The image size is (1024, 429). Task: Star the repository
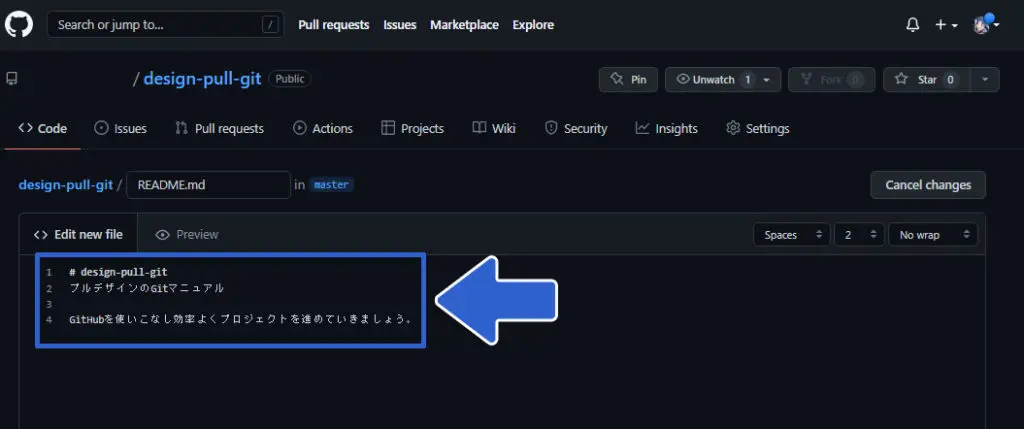coord(927,80)
